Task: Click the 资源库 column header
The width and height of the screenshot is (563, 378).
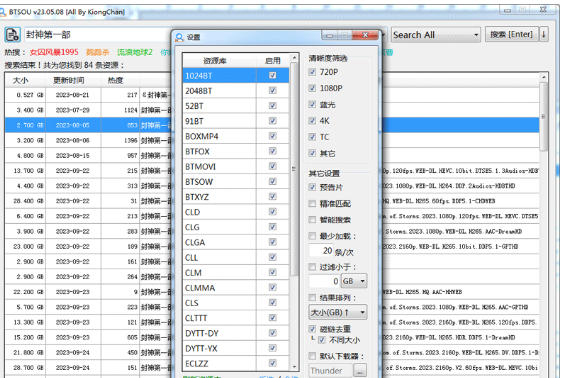Action: (215, 61)
